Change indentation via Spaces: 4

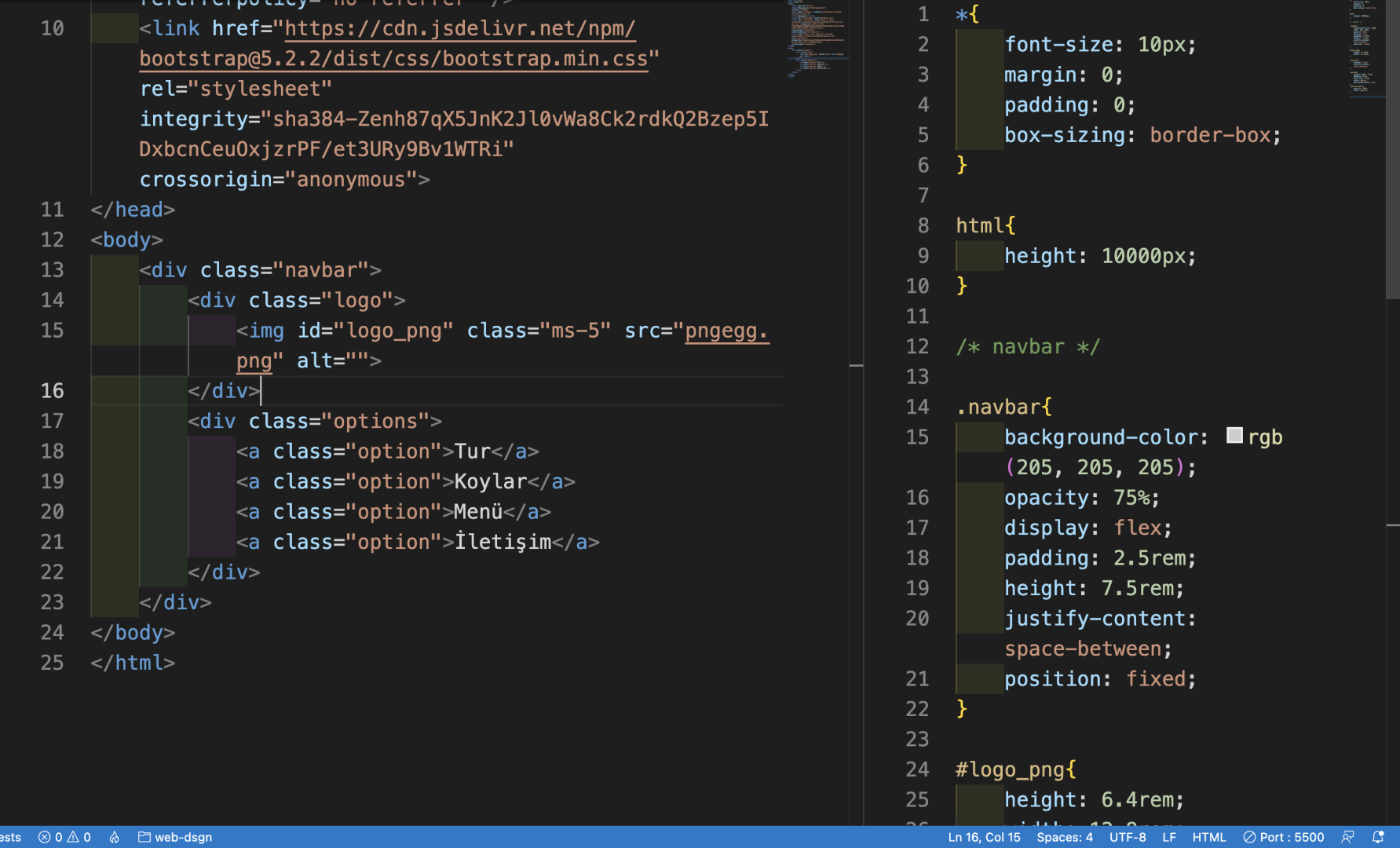click(x=1065, y=837)
